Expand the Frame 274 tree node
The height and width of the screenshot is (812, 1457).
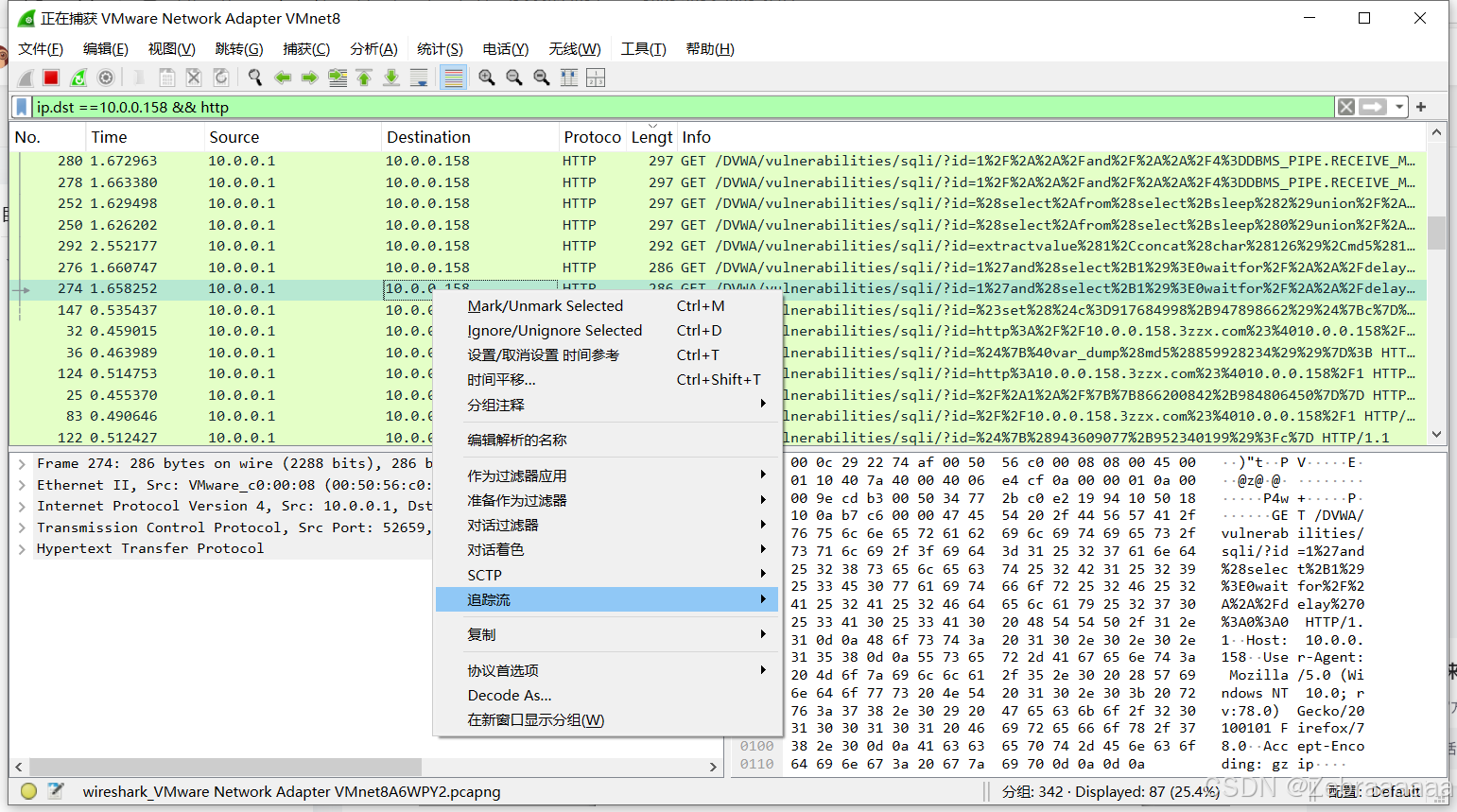point(21,463)
